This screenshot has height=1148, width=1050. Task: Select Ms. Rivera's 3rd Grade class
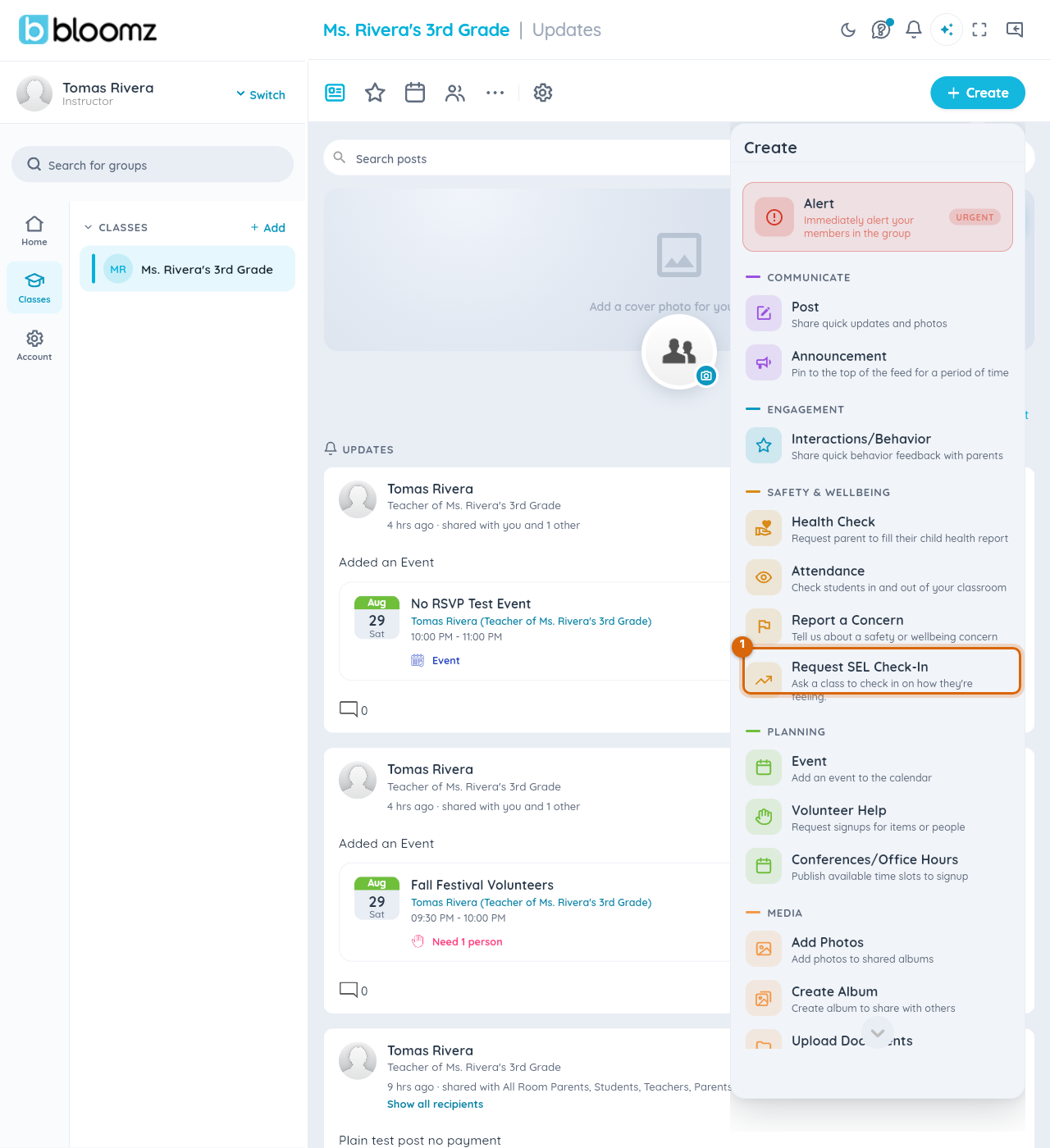point(188,269)
